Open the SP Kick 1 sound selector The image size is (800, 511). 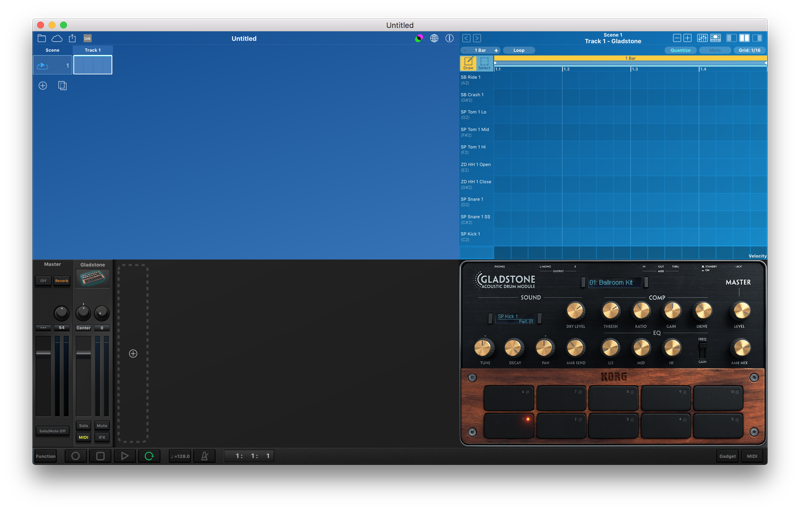click(x=515, y=319)
